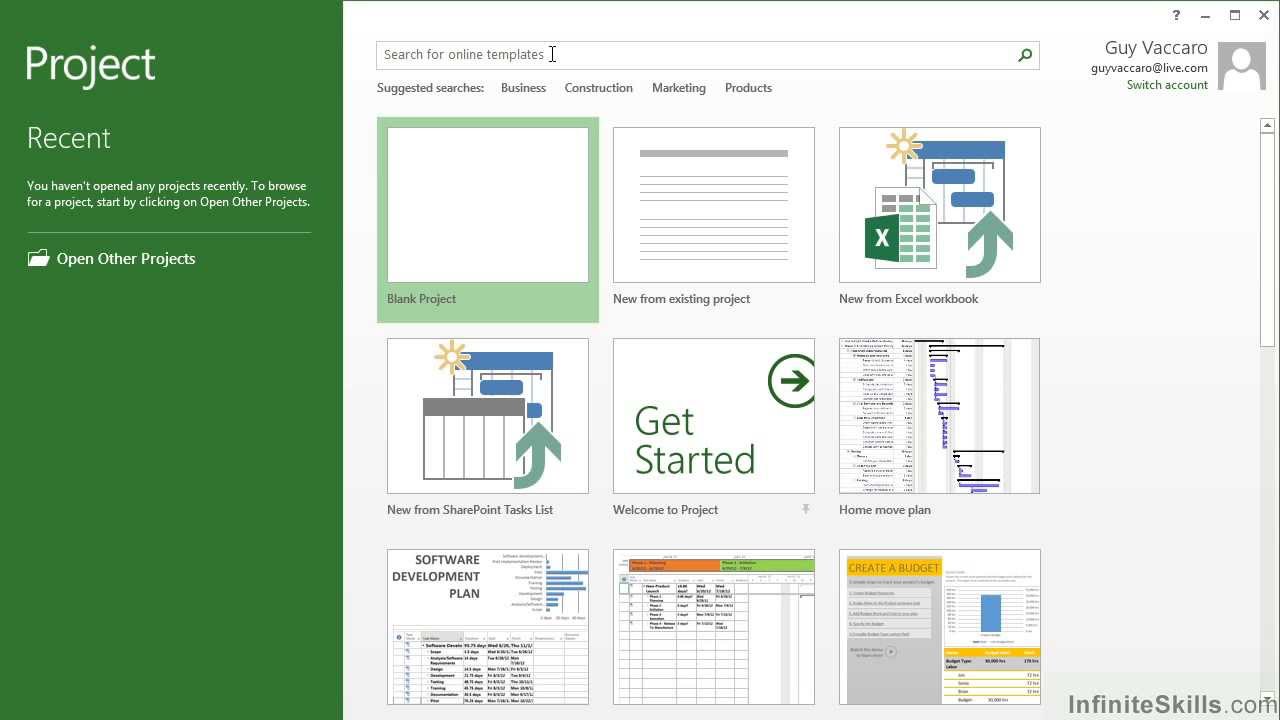Select the Business suggested search

(523, 88)
